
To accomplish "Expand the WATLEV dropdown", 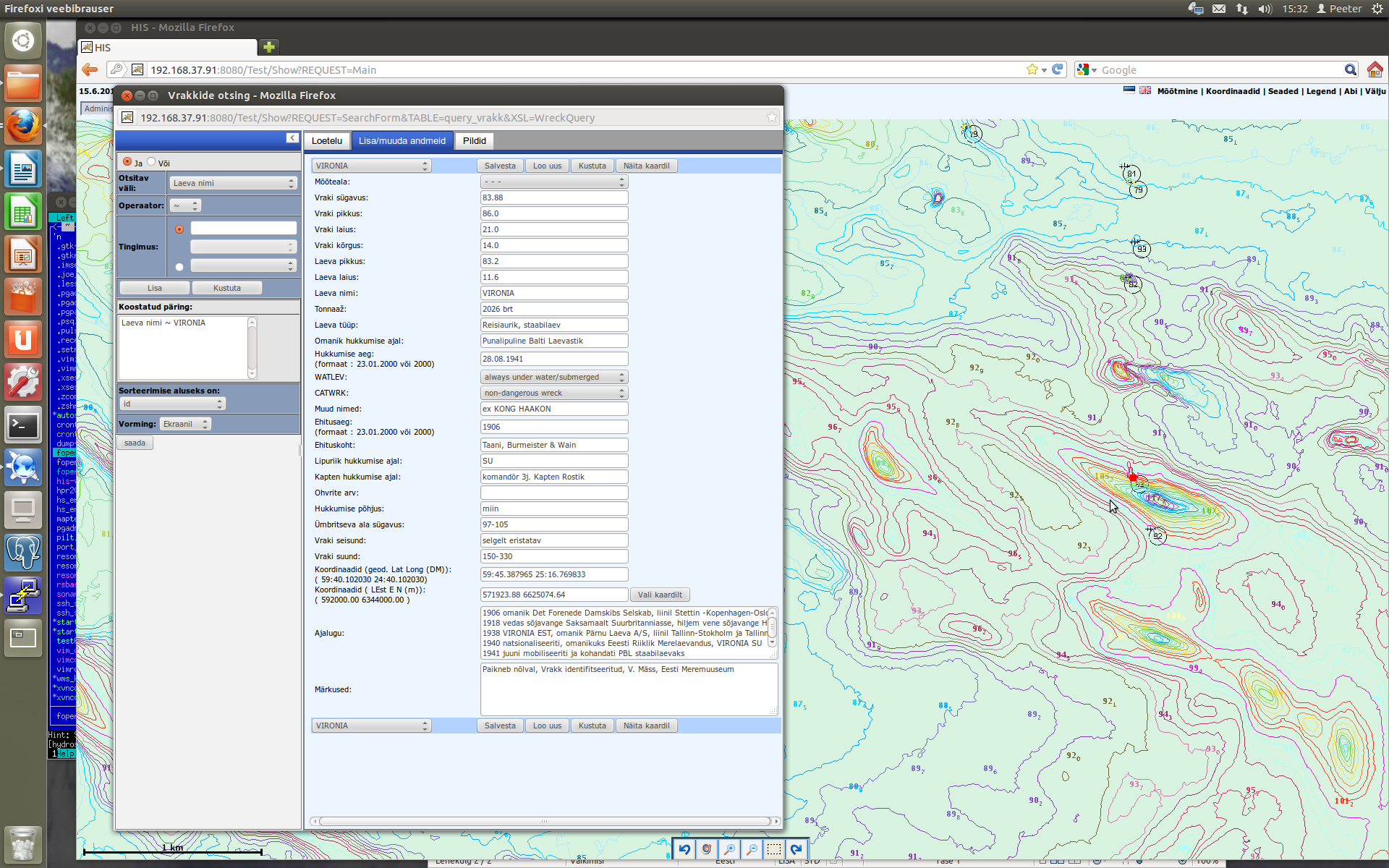I will pyautogui.click(x=553, y=378).
